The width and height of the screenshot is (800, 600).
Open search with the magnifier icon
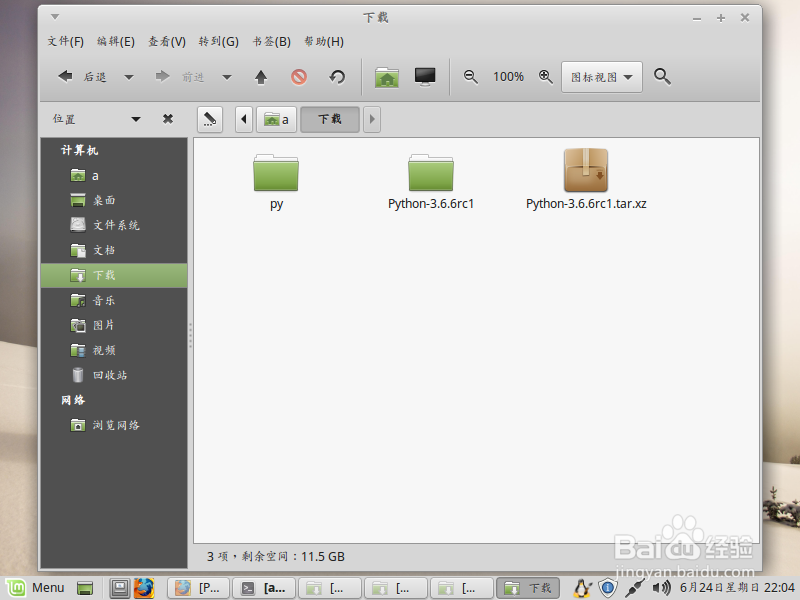pos(662,76)
